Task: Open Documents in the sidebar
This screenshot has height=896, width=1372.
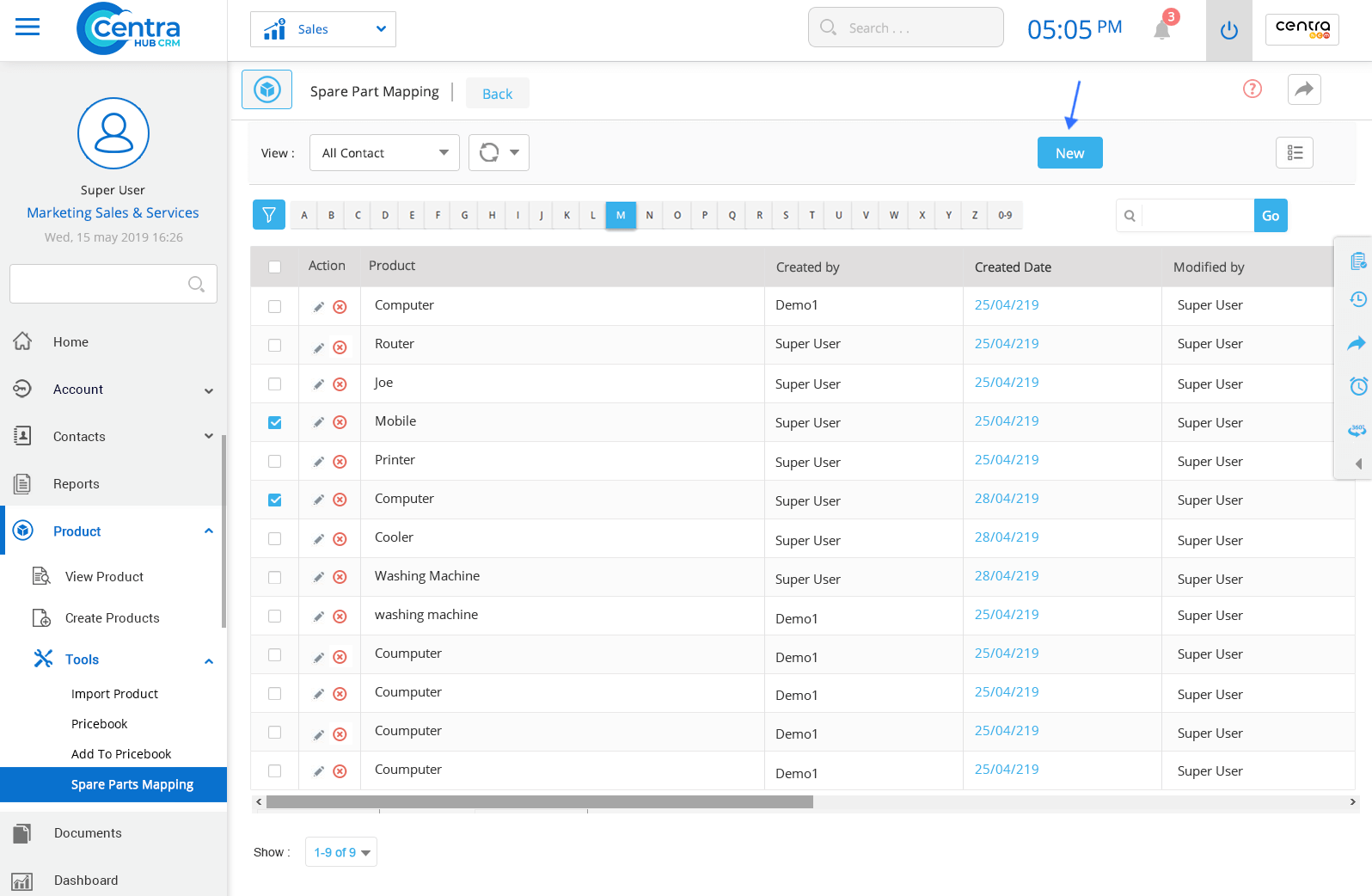Action: (x=88, y=833)
